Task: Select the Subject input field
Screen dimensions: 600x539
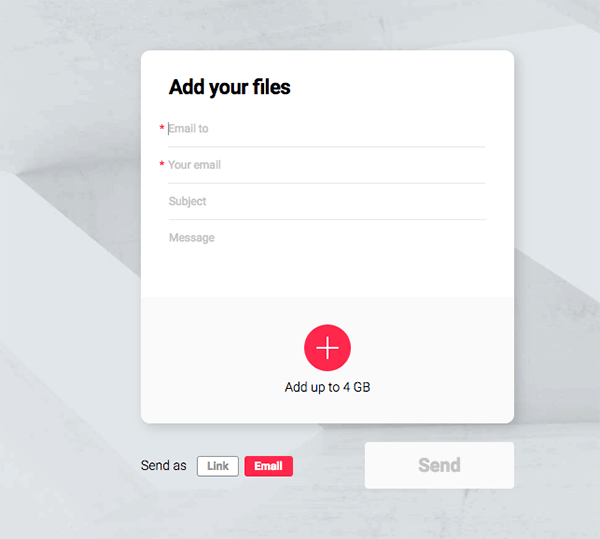Action: (326, 202)
